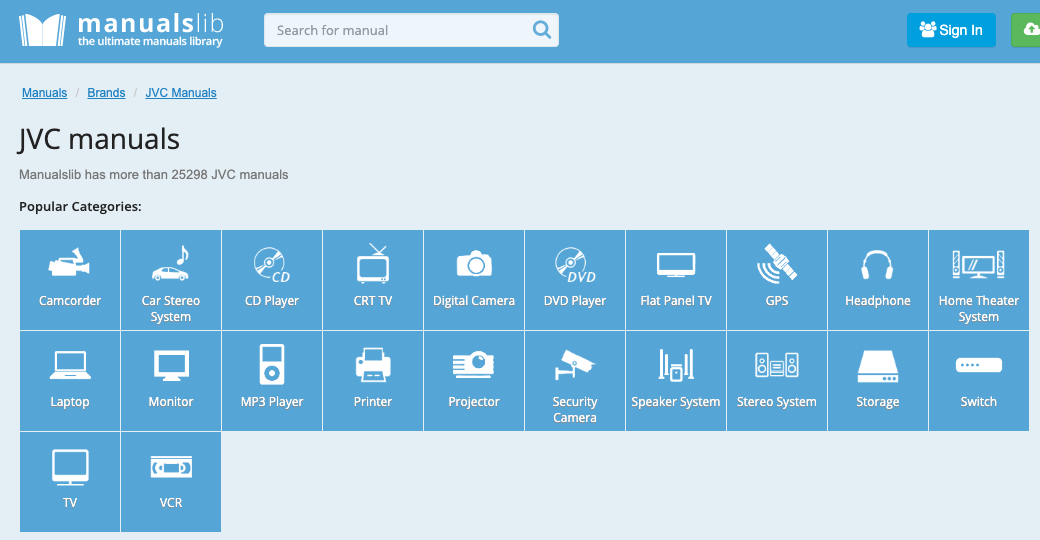Open the Monitor category
The height and width of the screenshot is (540, 1040).
pos(170,381)
